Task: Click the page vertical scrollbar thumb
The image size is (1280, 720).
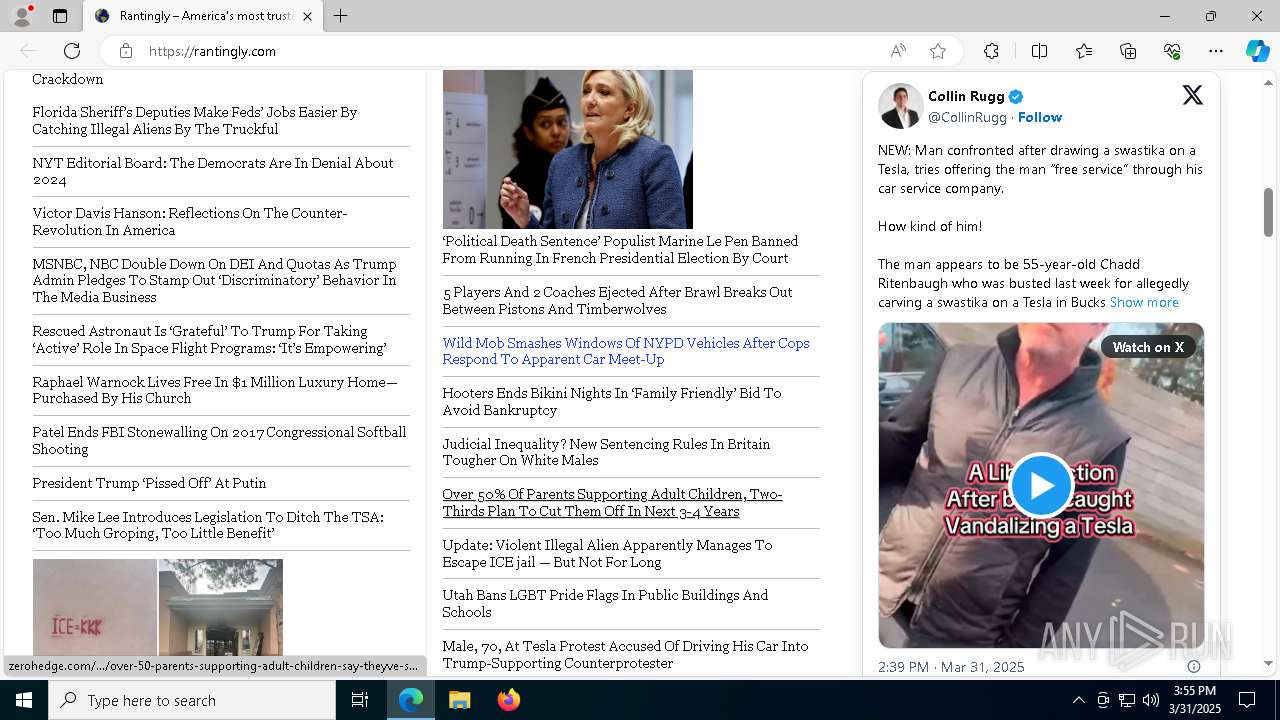Action: (1269, 212)
